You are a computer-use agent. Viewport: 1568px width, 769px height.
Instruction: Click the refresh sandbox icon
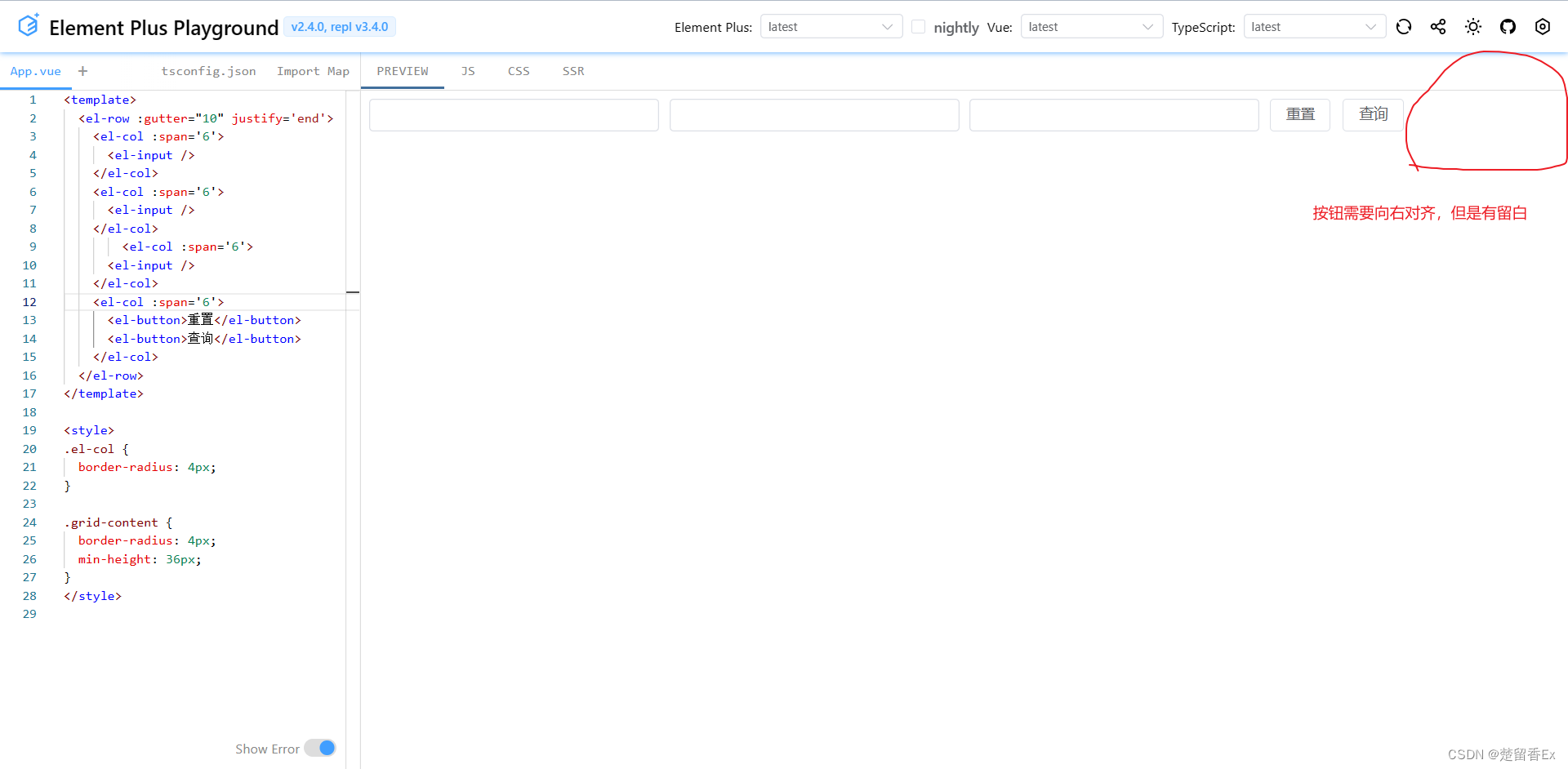pos(1404,27)
